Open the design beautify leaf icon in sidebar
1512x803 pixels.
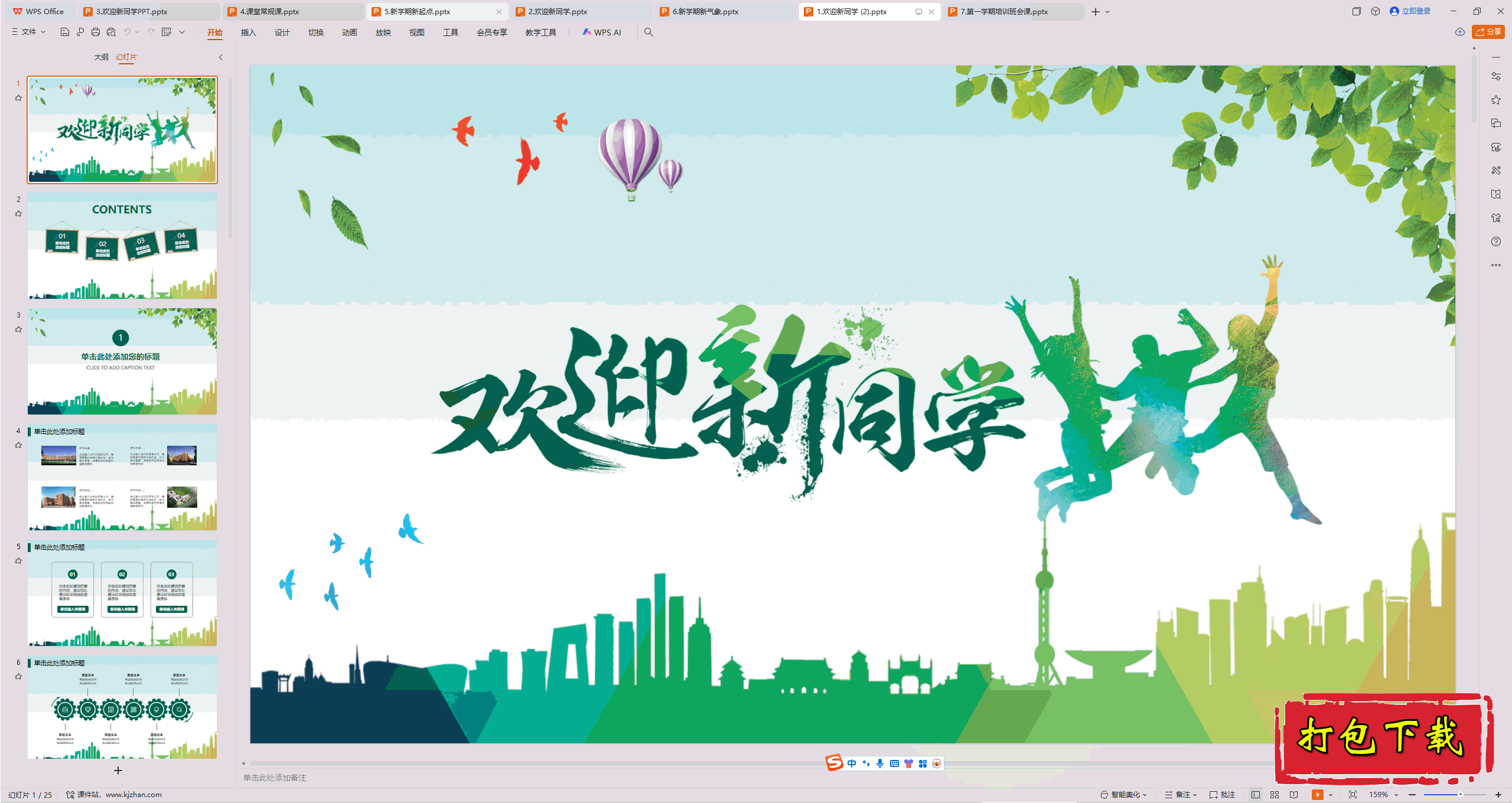pyautogui.click(x=1496, y=147)
